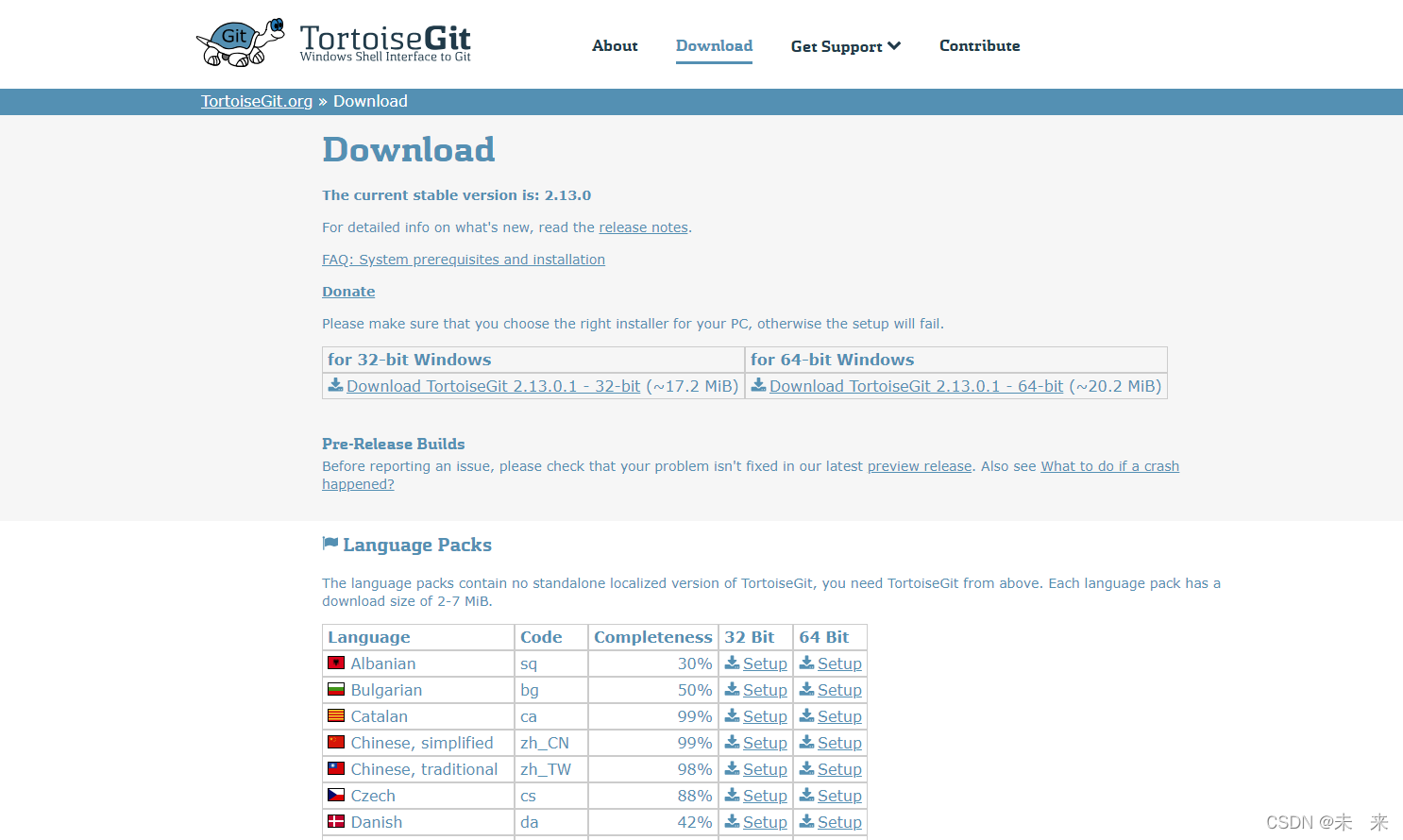Image resolution: width=1403 pixels, height=840 pixels.
Task: Select the Download navigation tab
Action: (714, 45)
